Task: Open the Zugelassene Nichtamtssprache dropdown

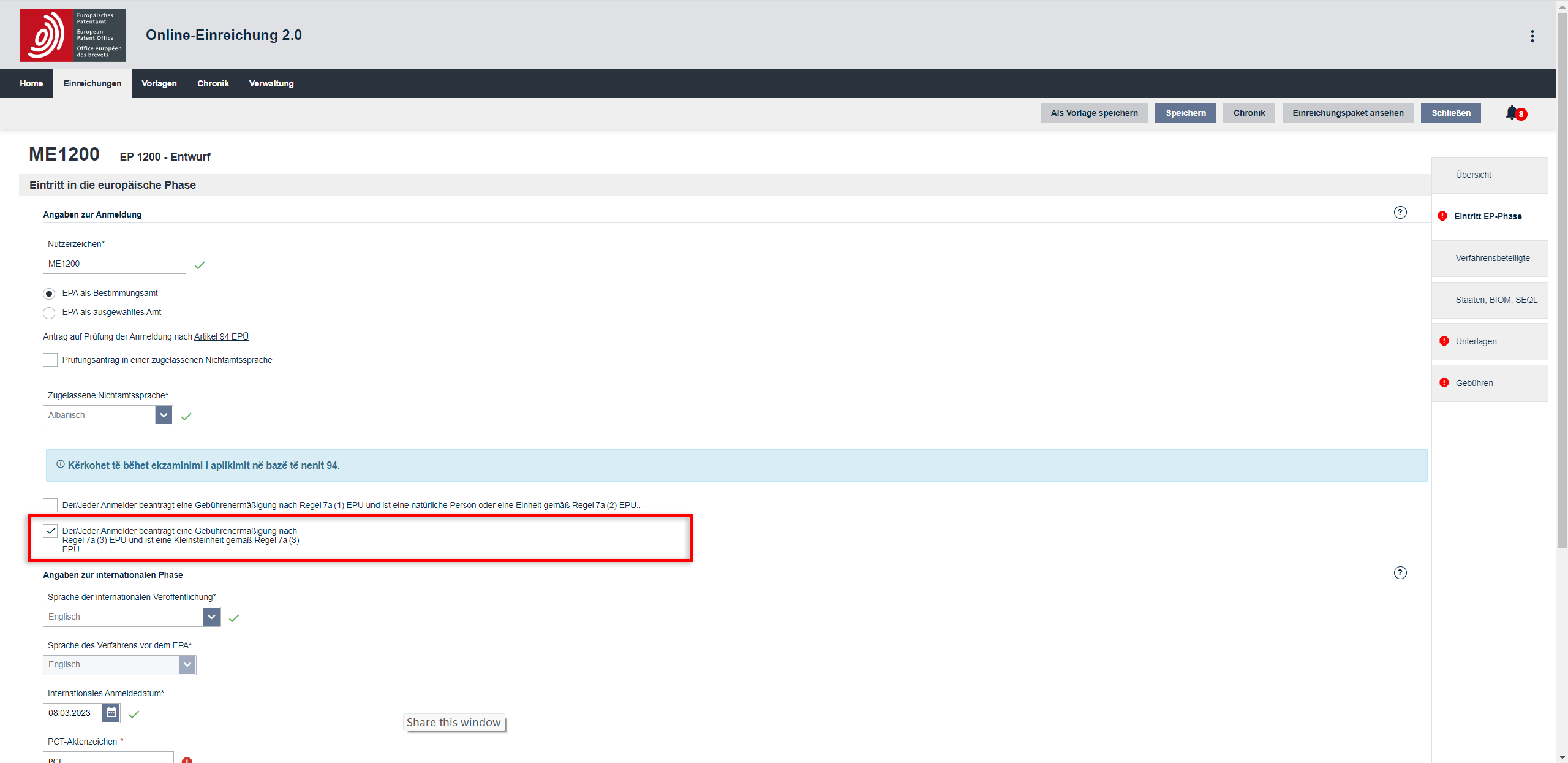Action: click(x=164, y=416)
